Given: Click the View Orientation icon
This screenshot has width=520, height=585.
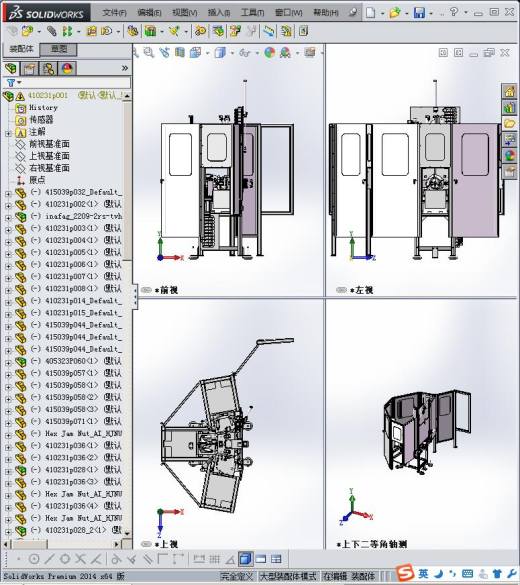Looking at the screenshot, I should coord(195,53).
